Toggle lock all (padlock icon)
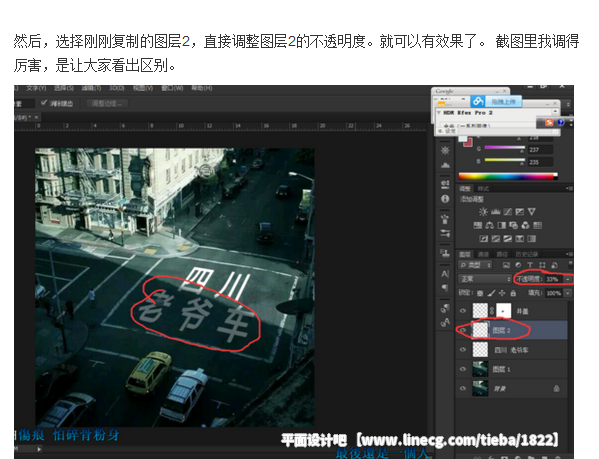 pos(513,293)
